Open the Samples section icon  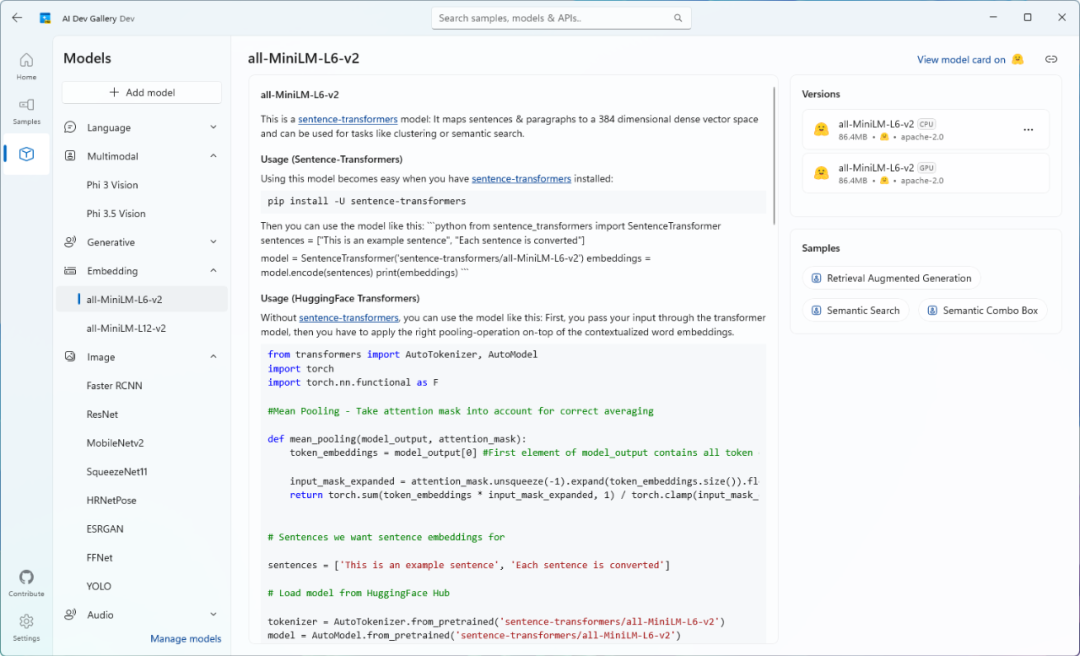[x=26, y=110]
